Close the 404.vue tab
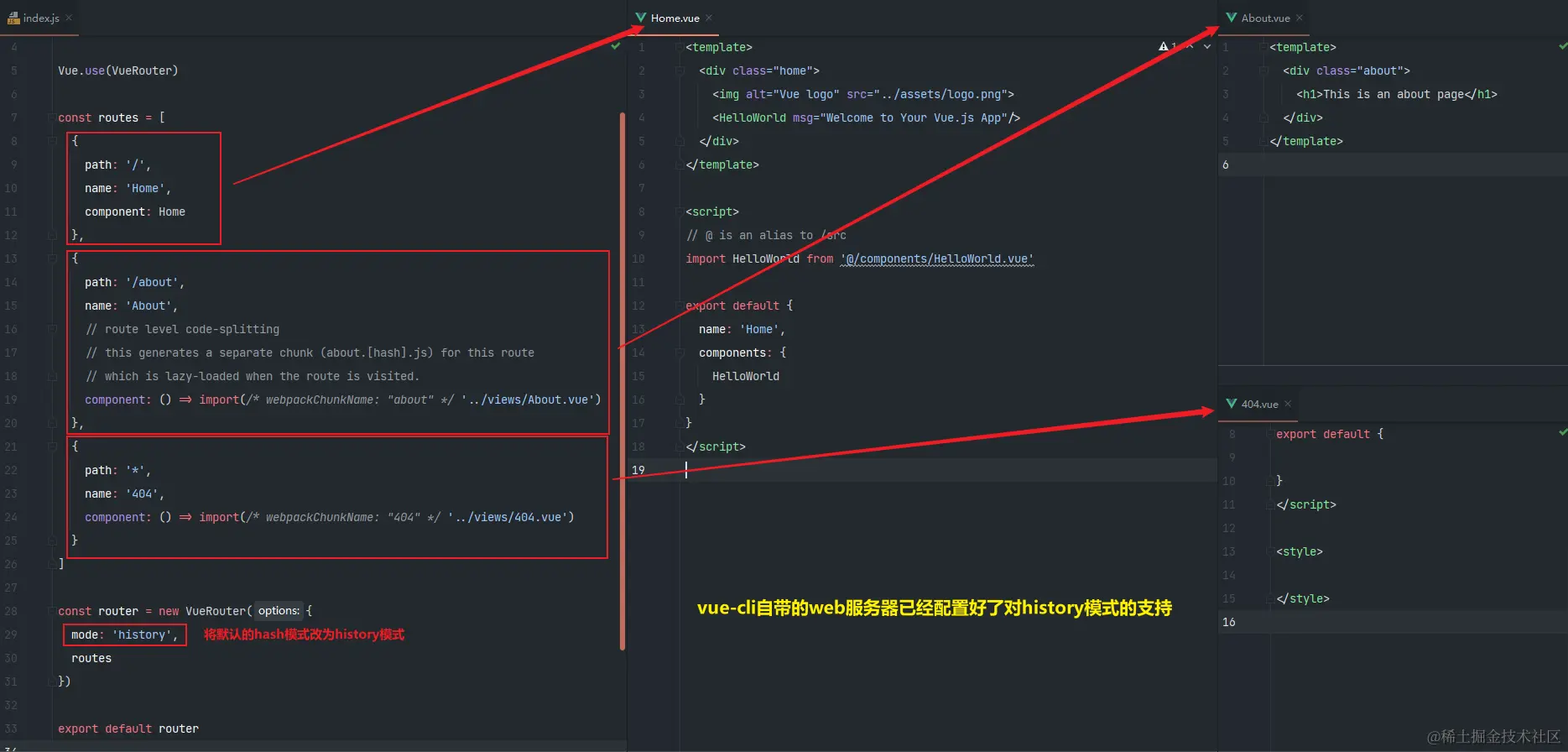Screen dimensions: 1568x752 [x=1288, y=404]
